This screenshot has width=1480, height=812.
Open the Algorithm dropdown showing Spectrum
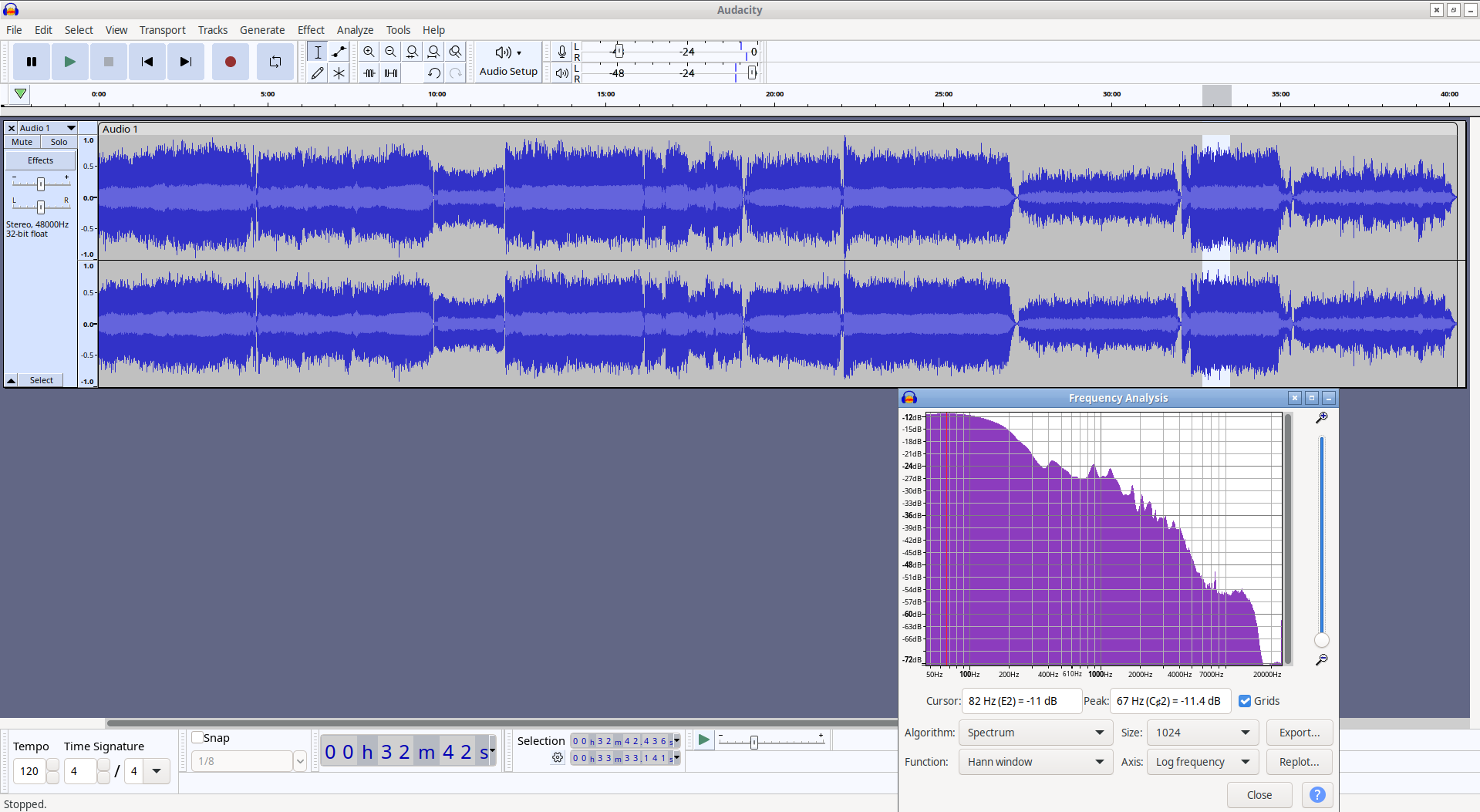[x=1035, y=733]
